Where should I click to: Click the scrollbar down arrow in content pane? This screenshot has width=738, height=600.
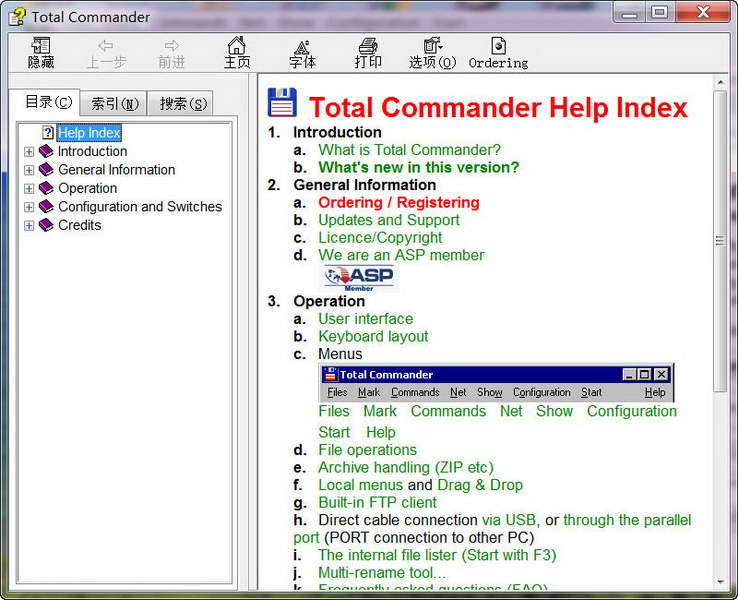point(720,582)
